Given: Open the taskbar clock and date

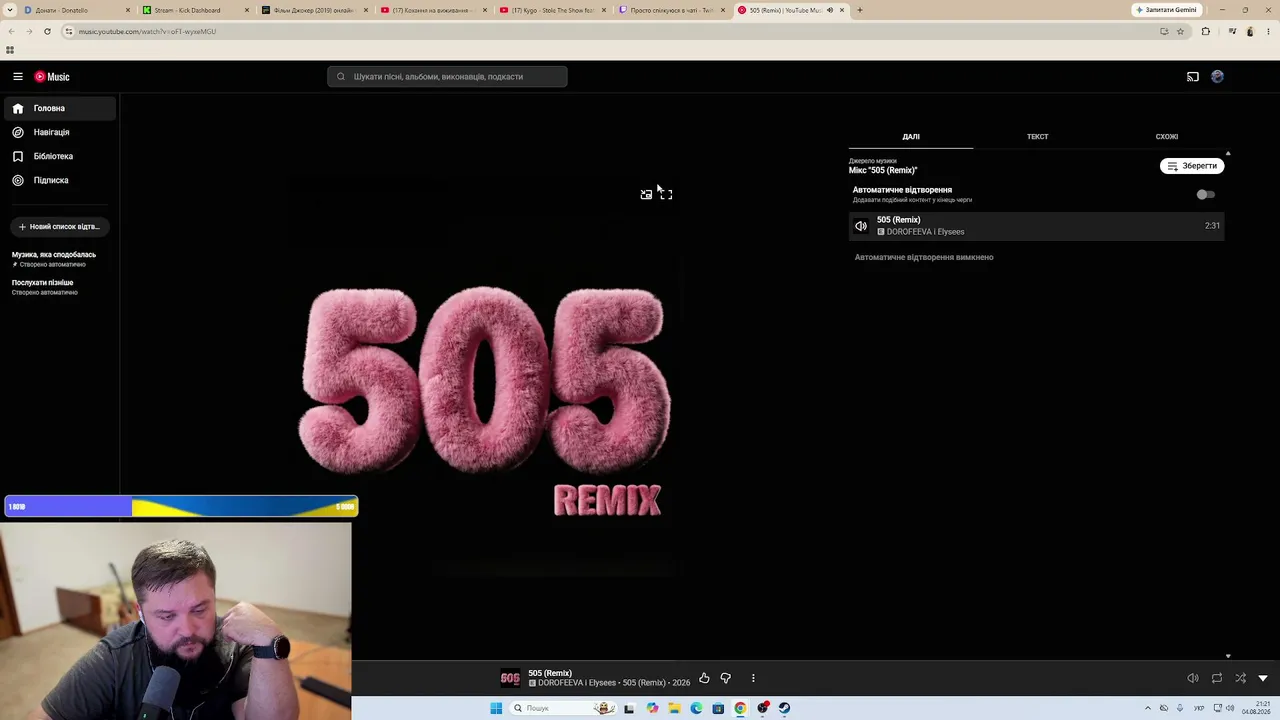Looking at the screenshot, I should pos(1256,708).
